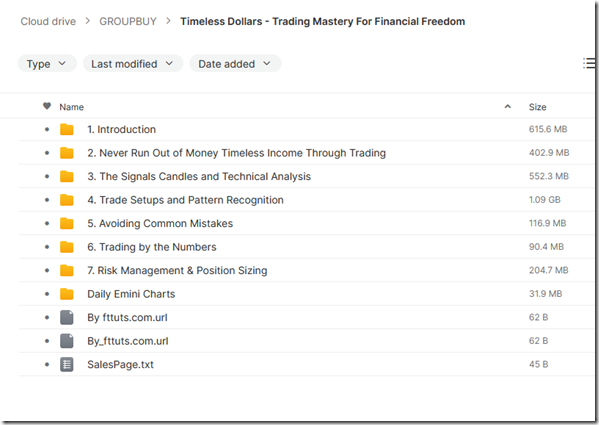Click folder icon for Daily Emini Charts
This screenshot has width=599, height=425.
pos(67,294)
